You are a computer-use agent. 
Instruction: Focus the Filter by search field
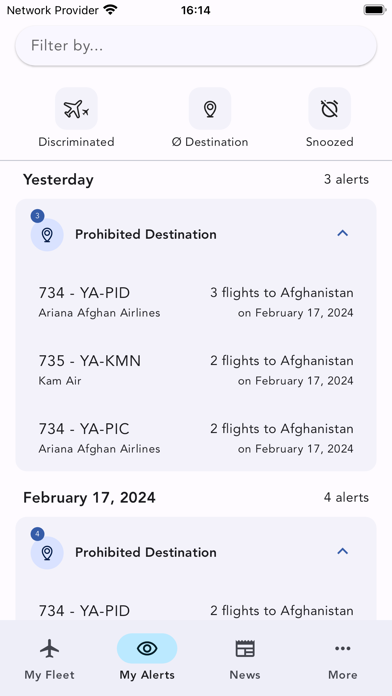tap(196, 46)
